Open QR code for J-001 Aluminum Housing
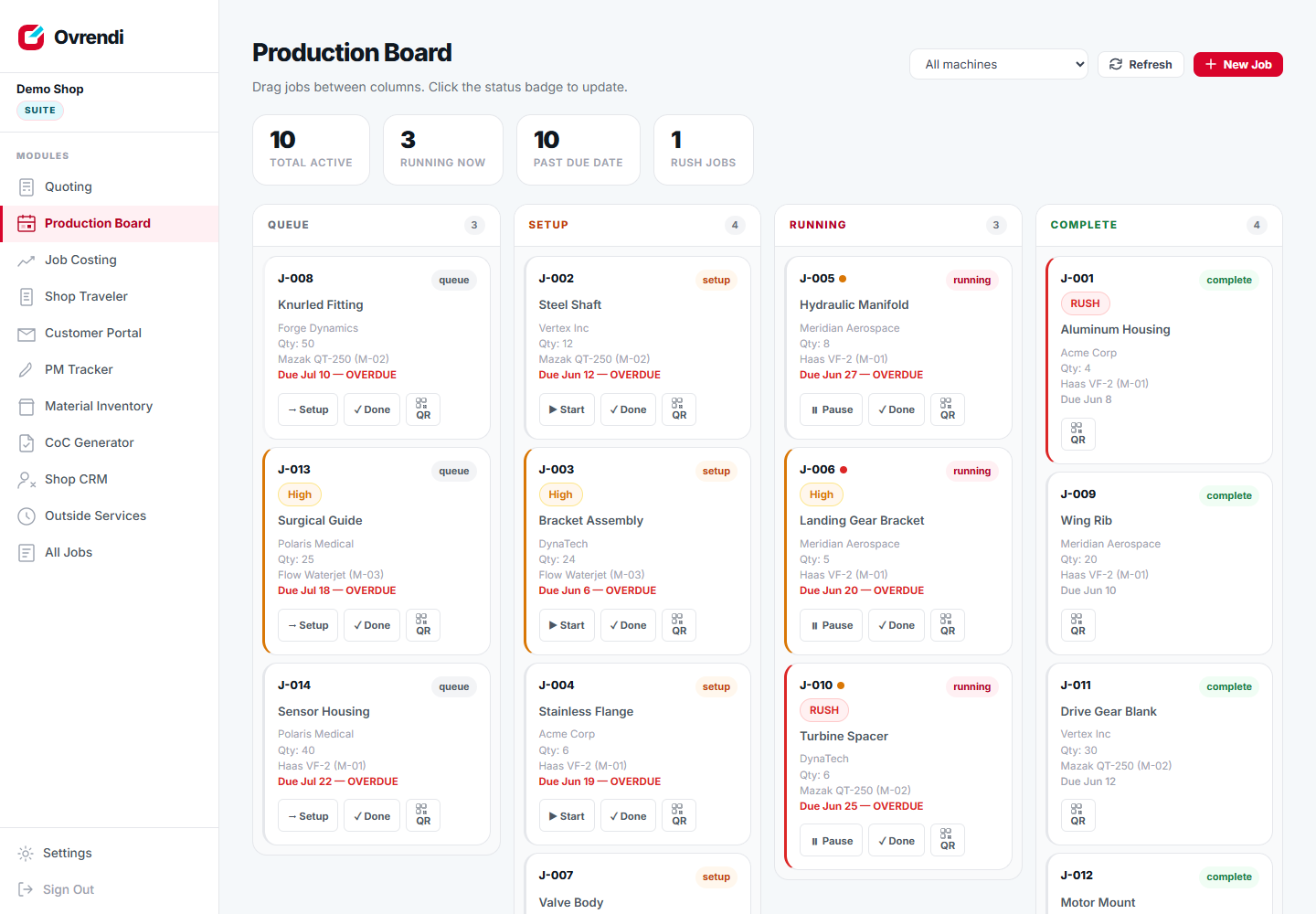1316x914 pixels. (x=1077, y=434)
